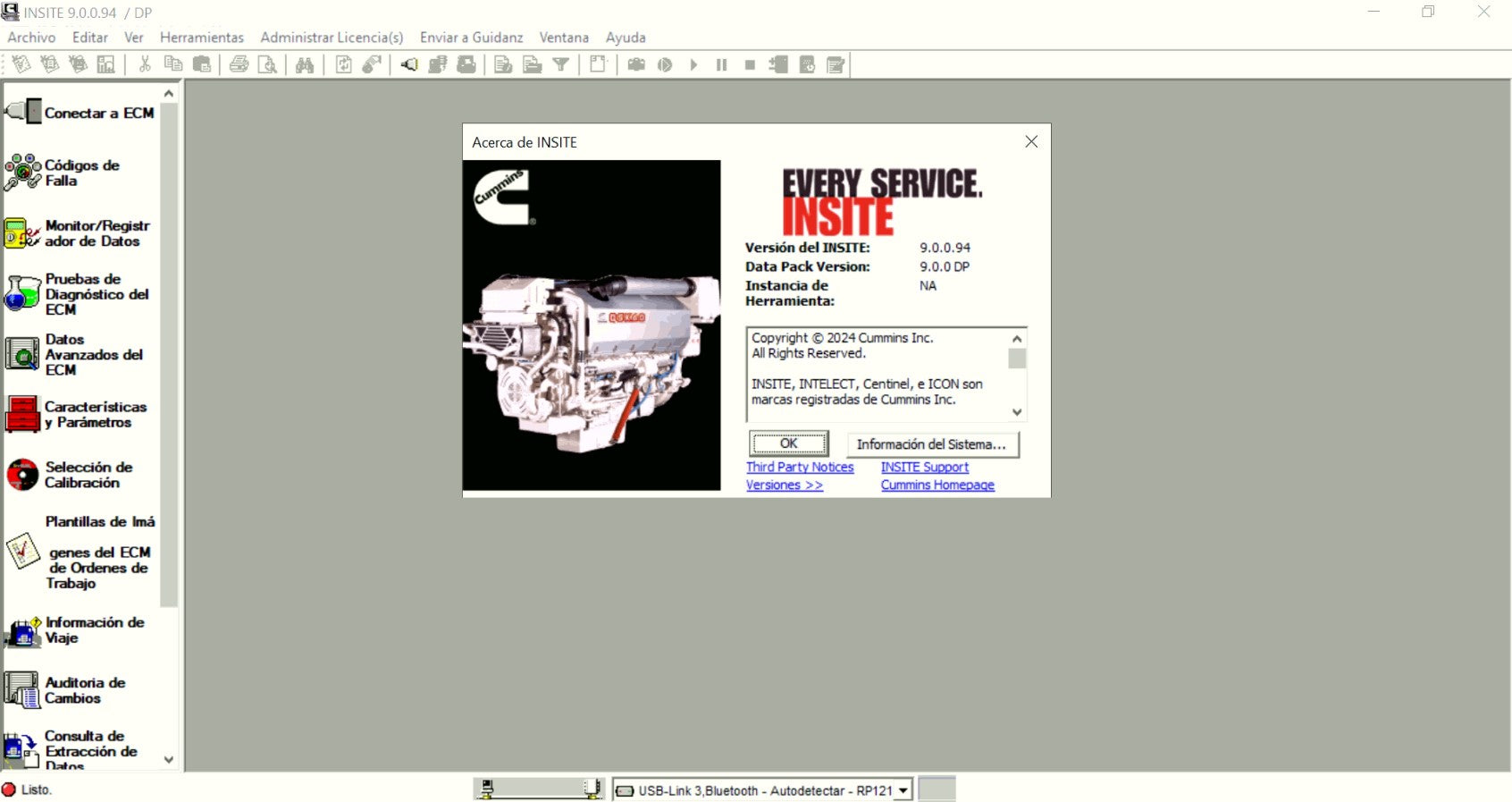The width and height of the screenshot is (1512, 802).
Task: Open Características y Parámetros panel
Action: coord(23,414)
